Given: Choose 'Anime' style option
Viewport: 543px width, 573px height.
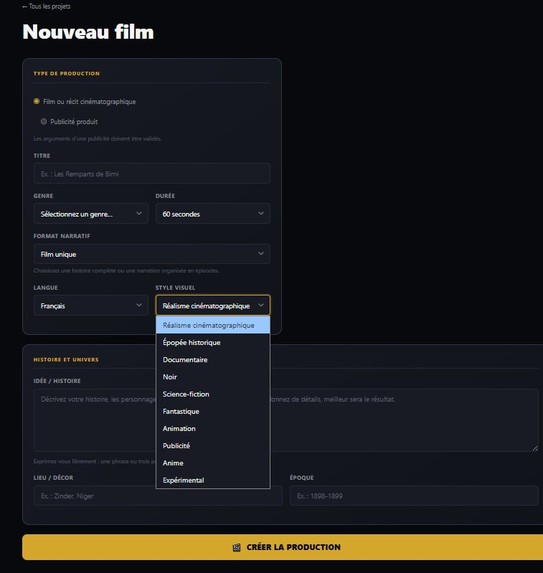Looking at the screenshot, I should 213,463.
